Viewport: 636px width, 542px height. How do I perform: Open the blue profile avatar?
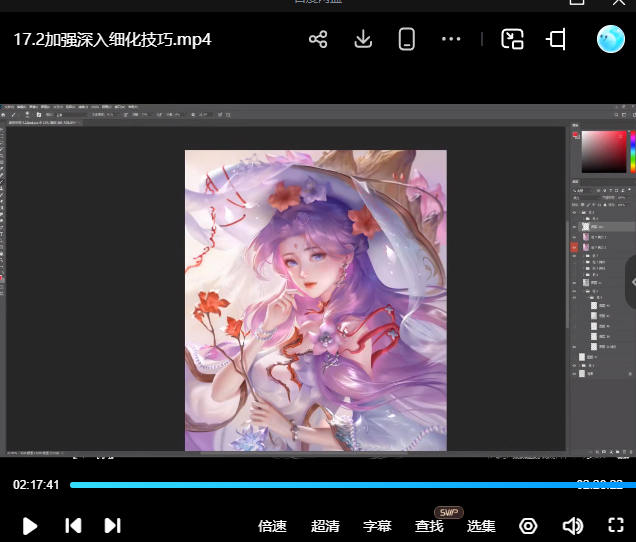[x=610, y=40]
